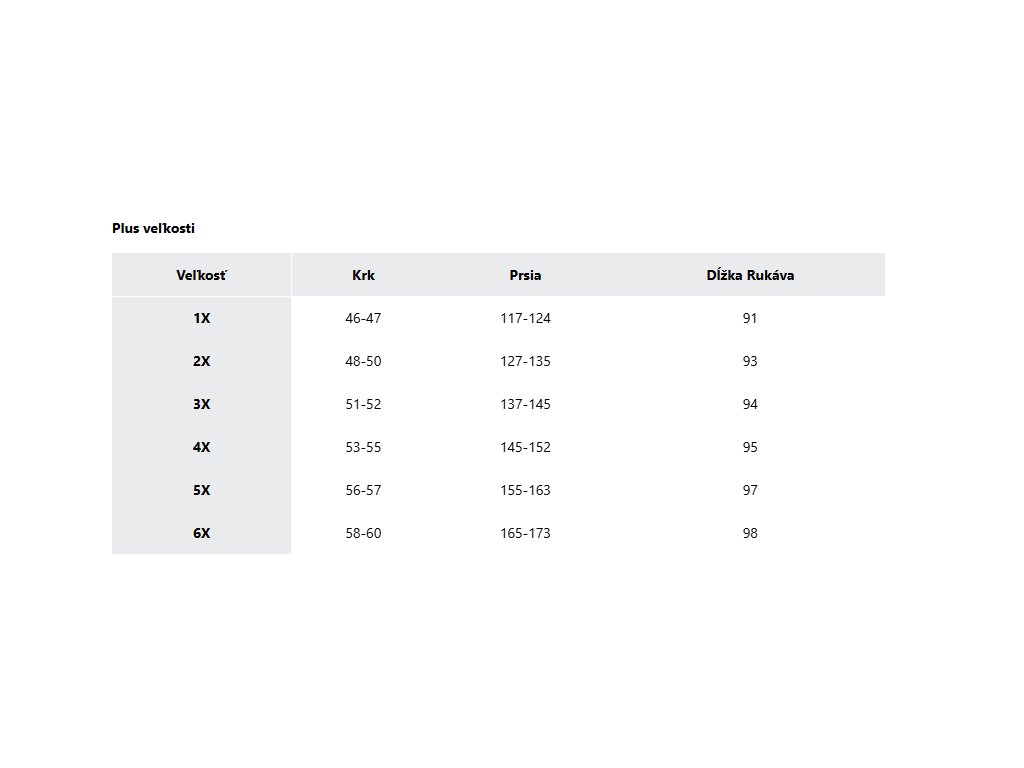Select sleeve length value 91
Screen dimensions: 1024x768
click(x=750, y=318)
